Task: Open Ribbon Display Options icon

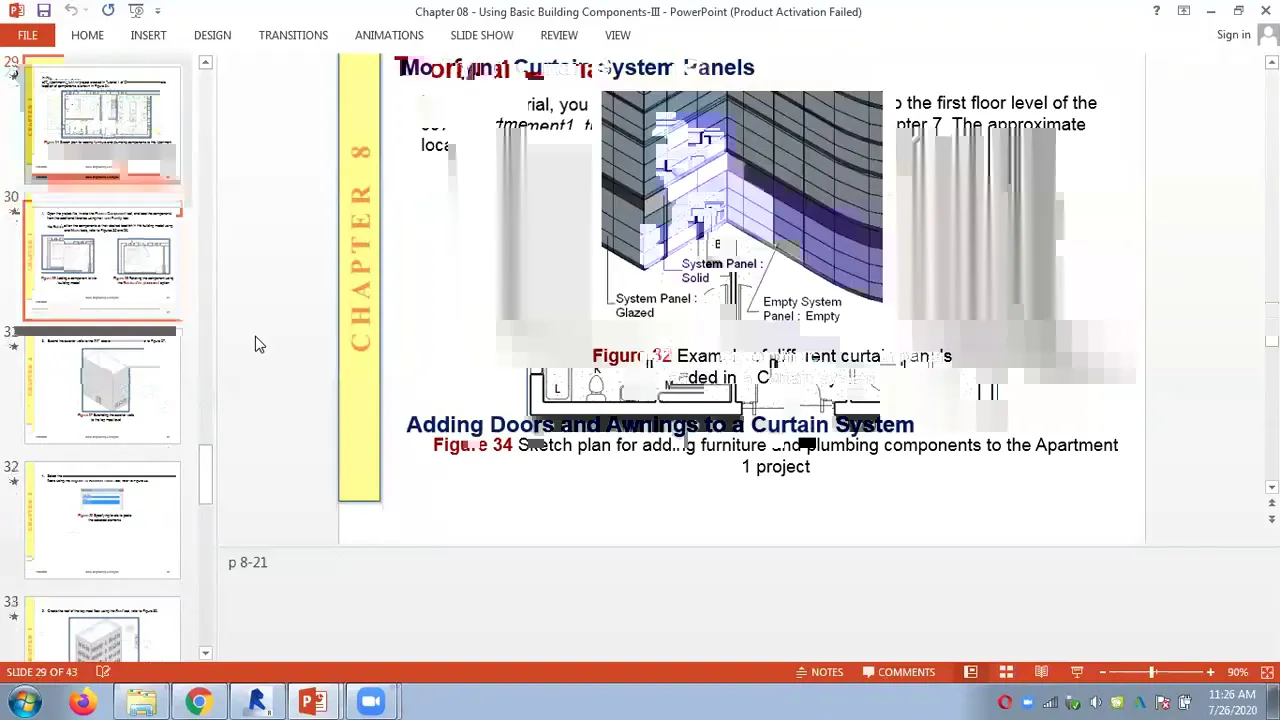Action: [x=1184, y=11]
